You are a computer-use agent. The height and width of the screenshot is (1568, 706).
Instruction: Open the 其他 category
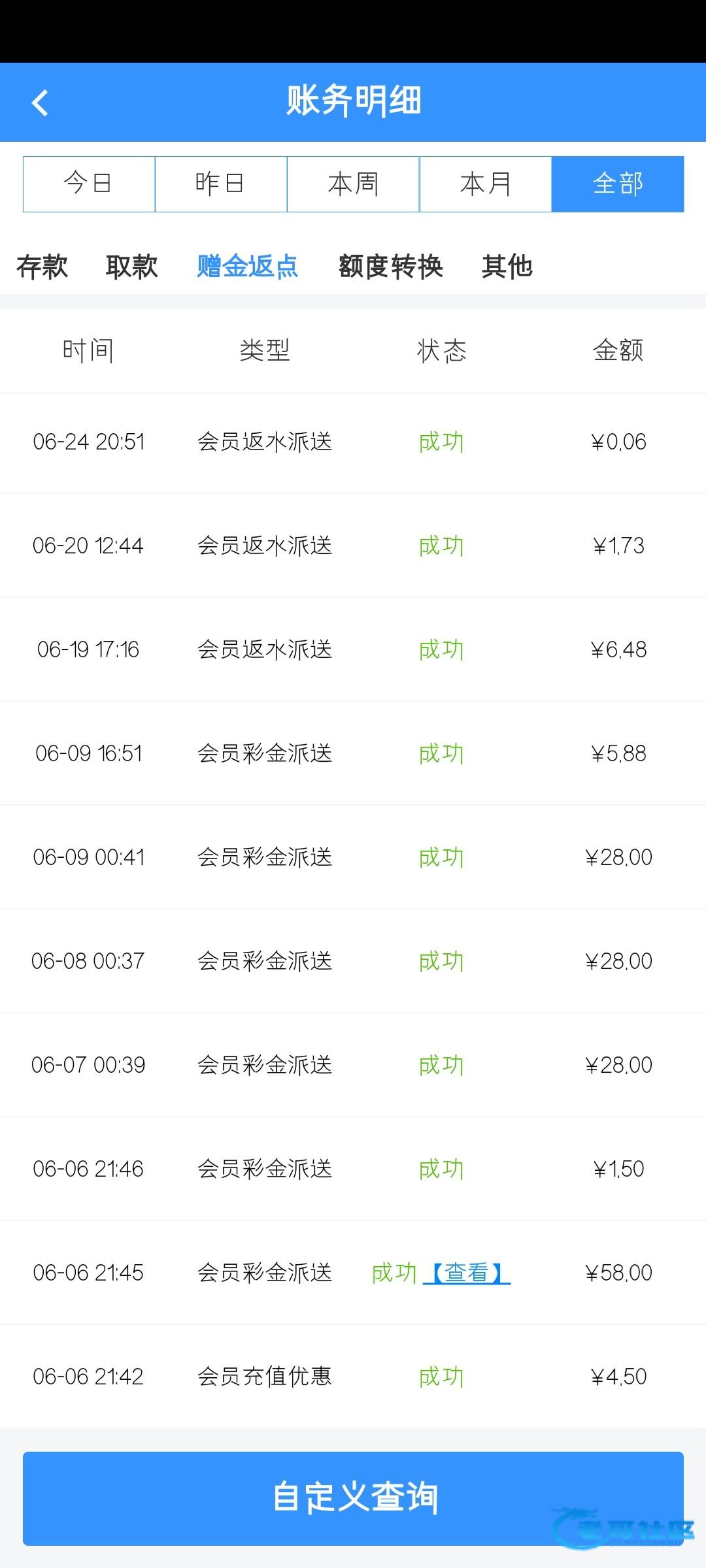(507, 267)
